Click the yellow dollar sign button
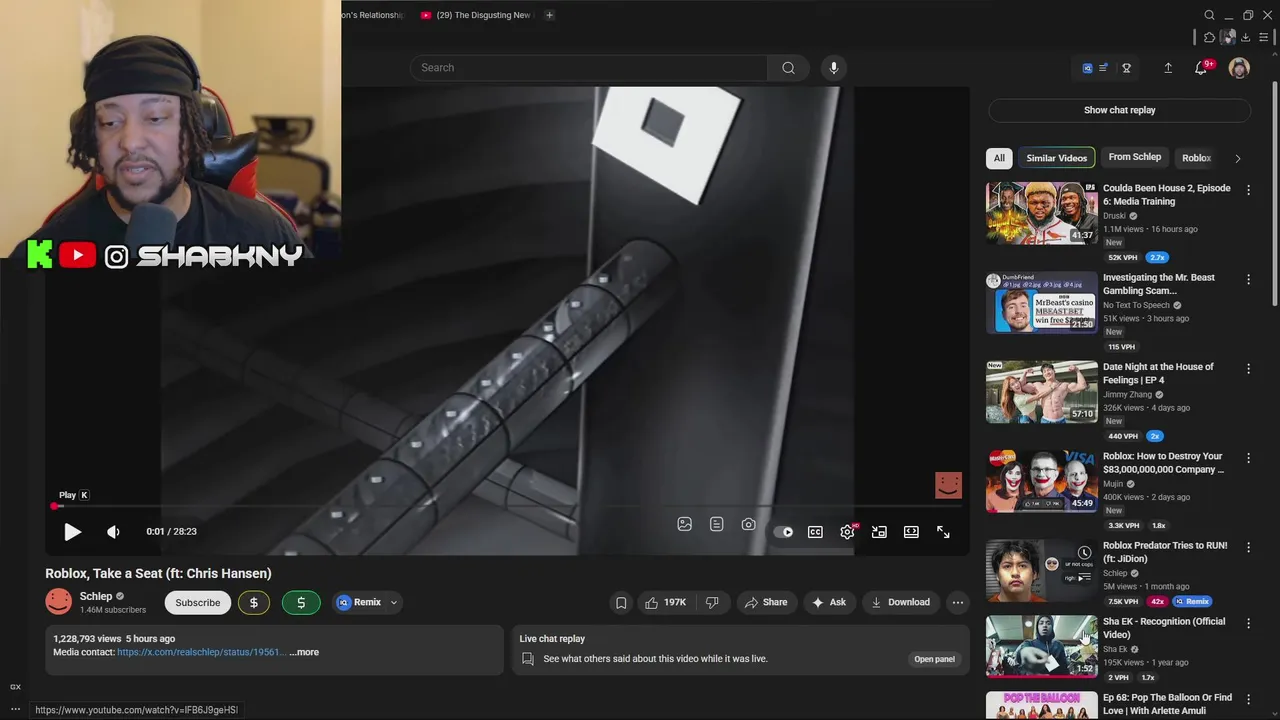 (x=254, y=602)
